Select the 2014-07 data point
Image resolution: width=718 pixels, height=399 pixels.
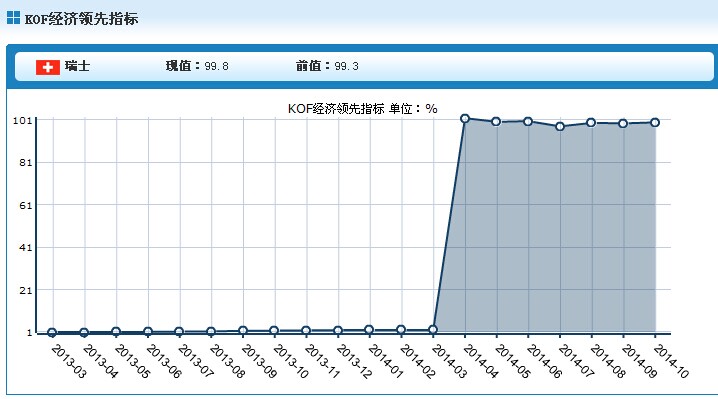(560, 126)
